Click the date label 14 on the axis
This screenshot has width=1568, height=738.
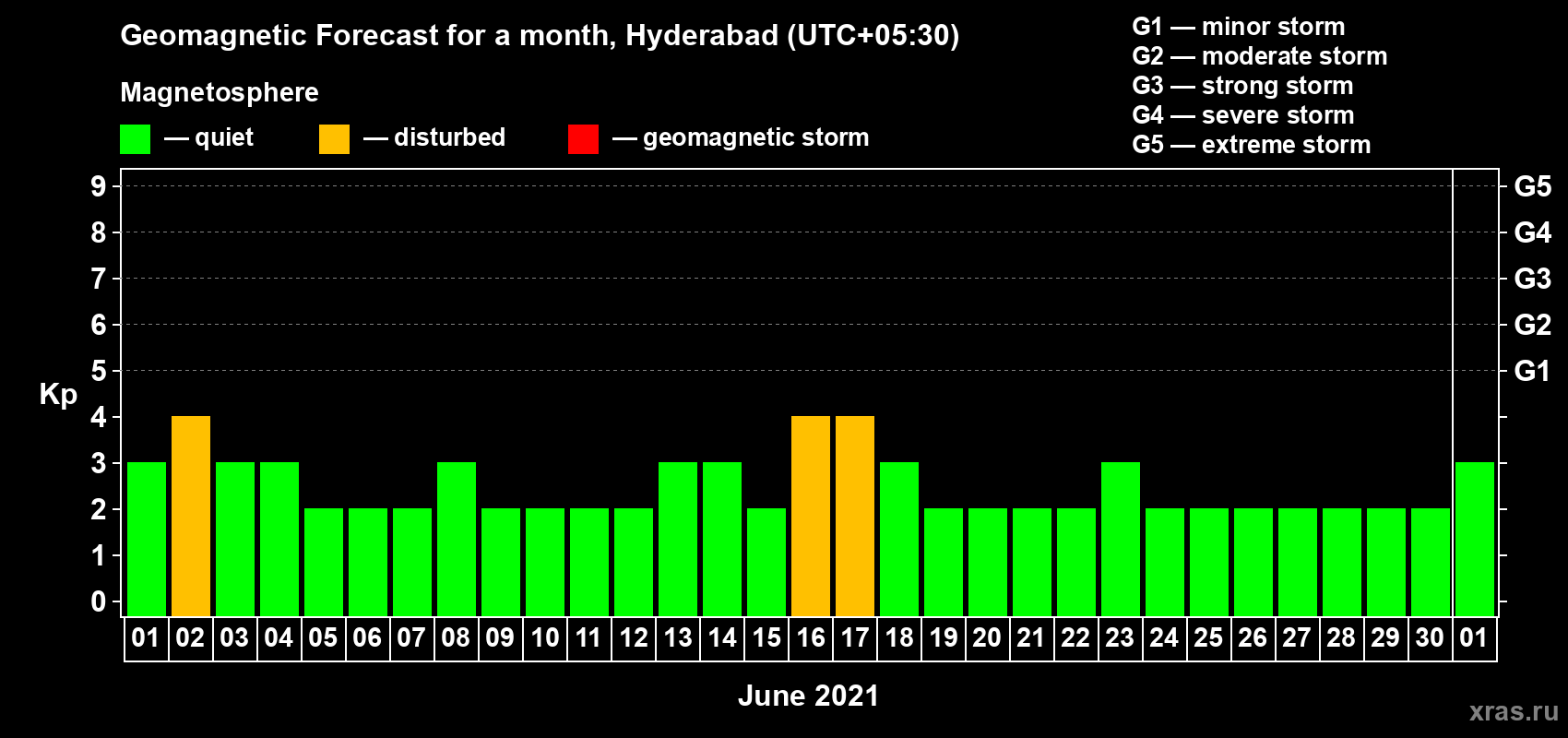(x=722, y=637)
